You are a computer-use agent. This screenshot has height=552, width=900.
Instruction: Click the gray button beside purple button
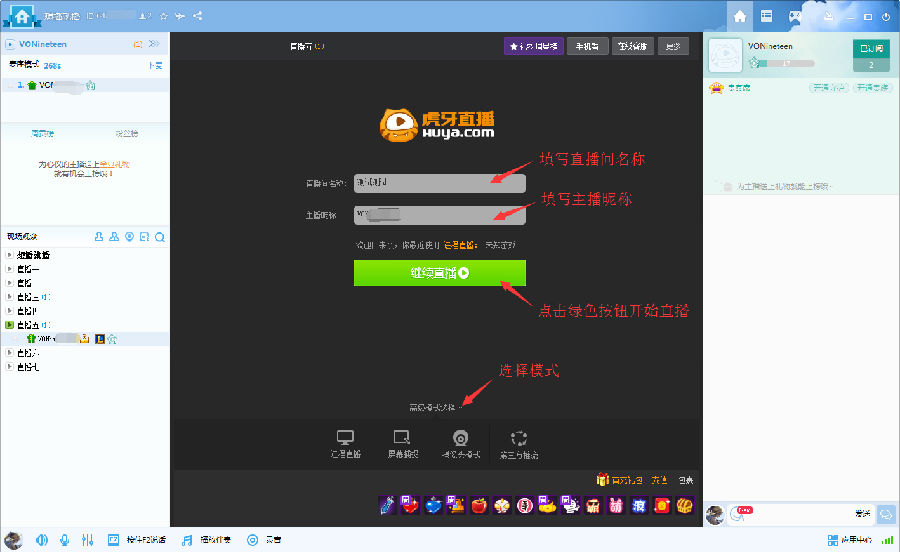(x=587, y=46)
